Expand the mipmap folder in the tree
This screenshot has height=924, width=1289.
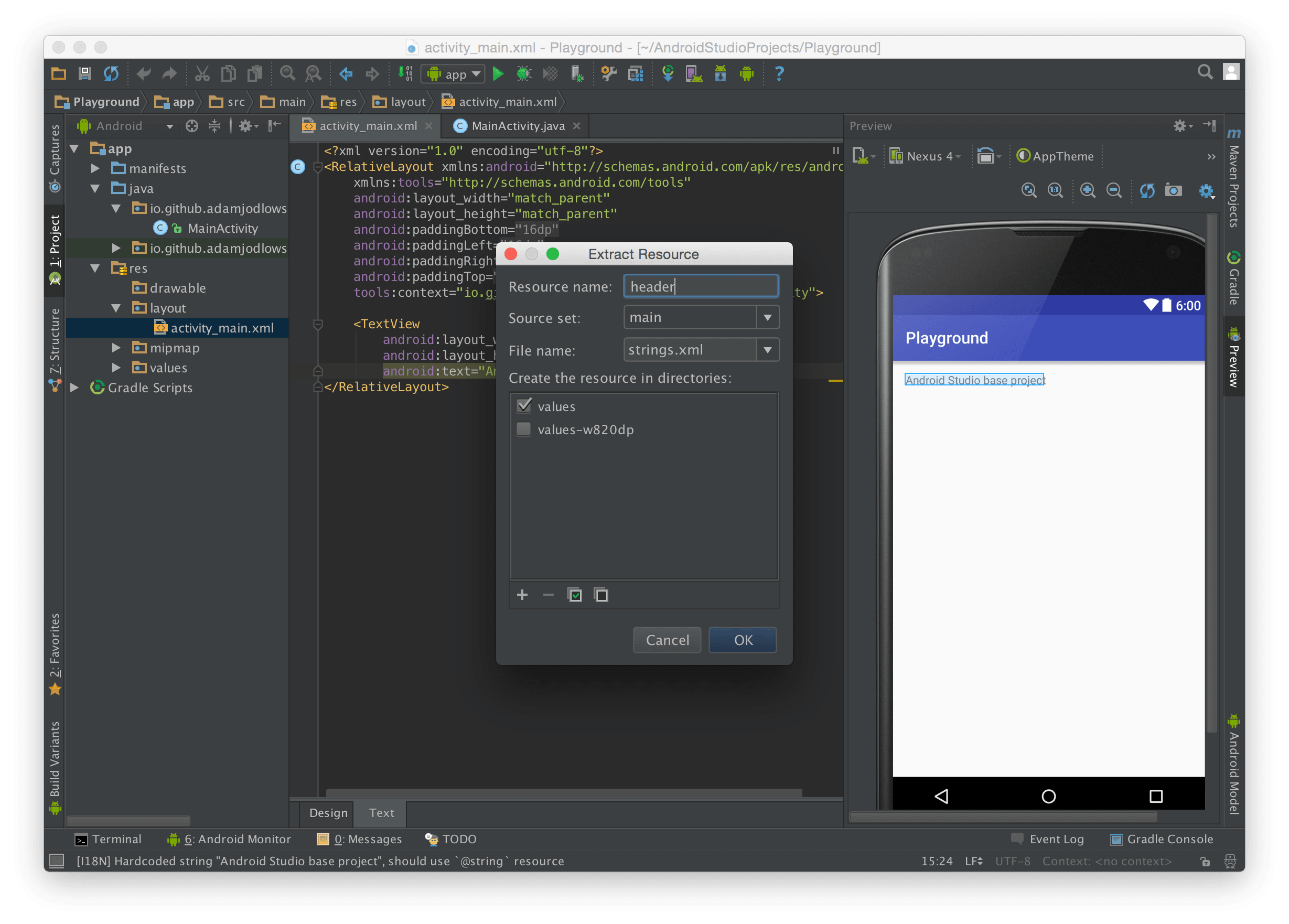[x=116, y=348]
